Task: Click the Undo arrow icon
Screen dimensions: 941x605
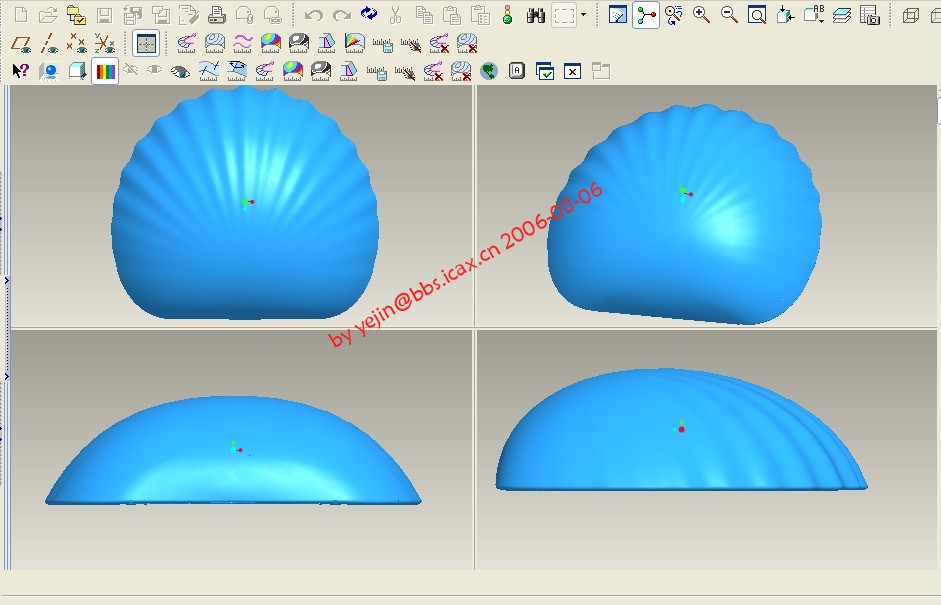Action: tap(313, 15)
